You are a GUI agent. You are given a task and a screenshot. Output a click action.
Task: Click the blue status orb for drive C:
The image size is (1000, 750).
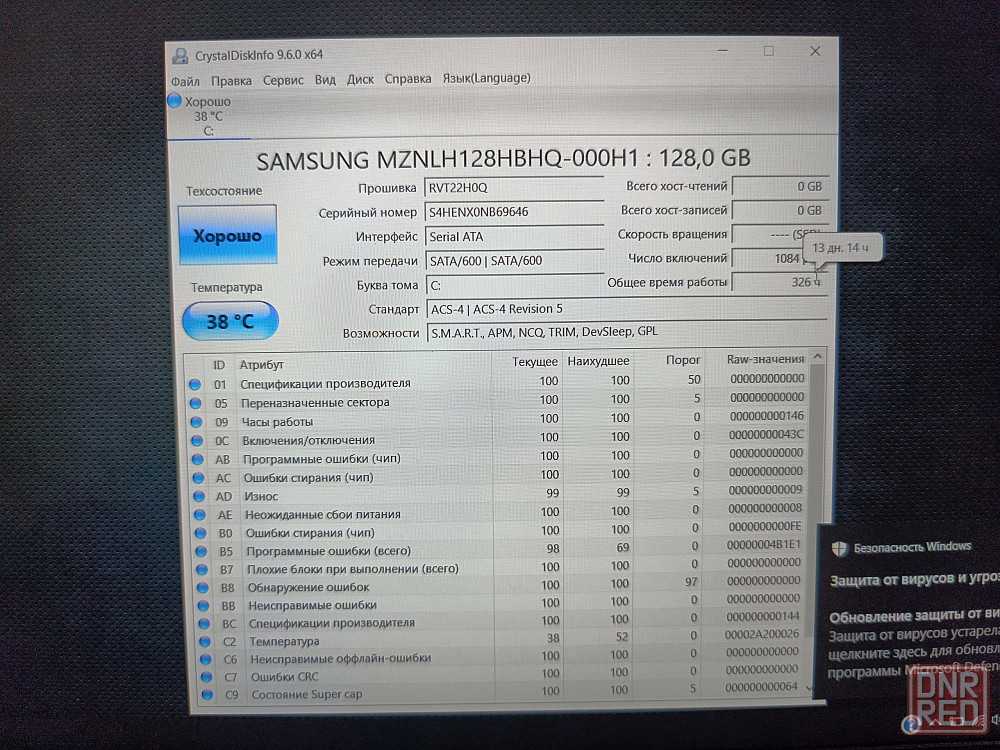(x=175, y=101)
